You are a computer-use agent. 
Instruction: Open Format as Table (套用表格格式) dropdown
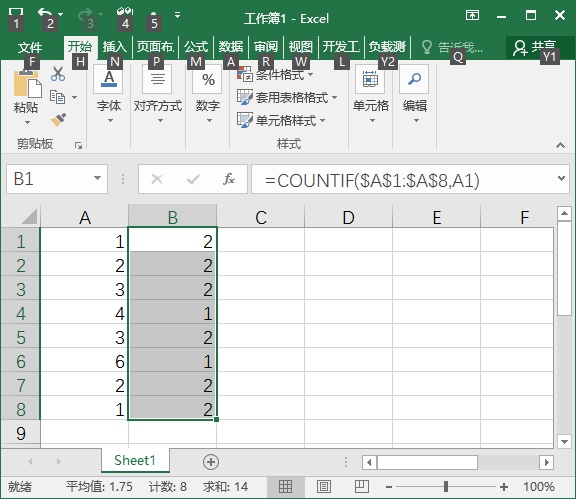tap(287, 97)
